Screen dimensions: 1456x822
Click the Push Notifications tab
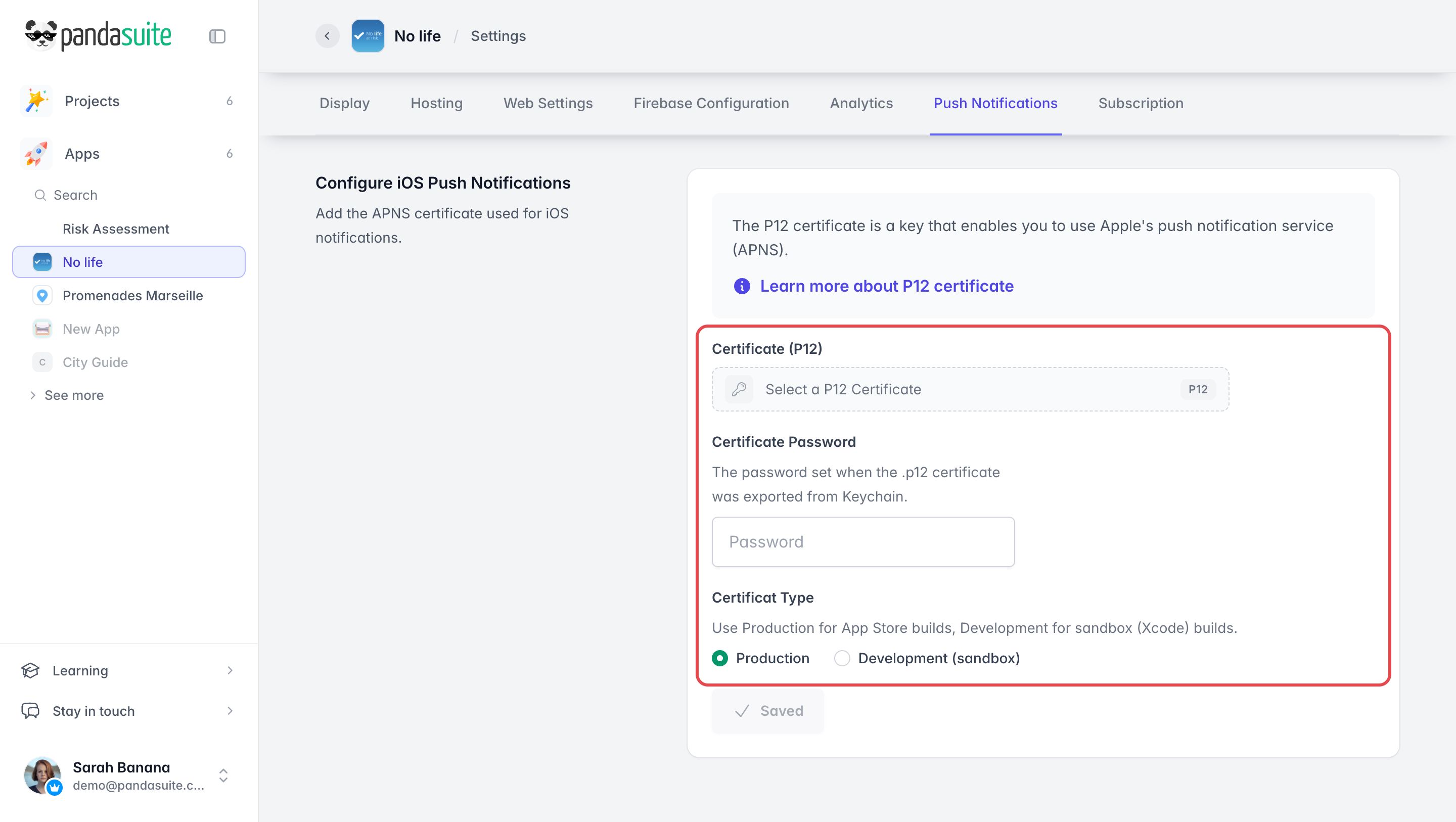click(995, 104)
